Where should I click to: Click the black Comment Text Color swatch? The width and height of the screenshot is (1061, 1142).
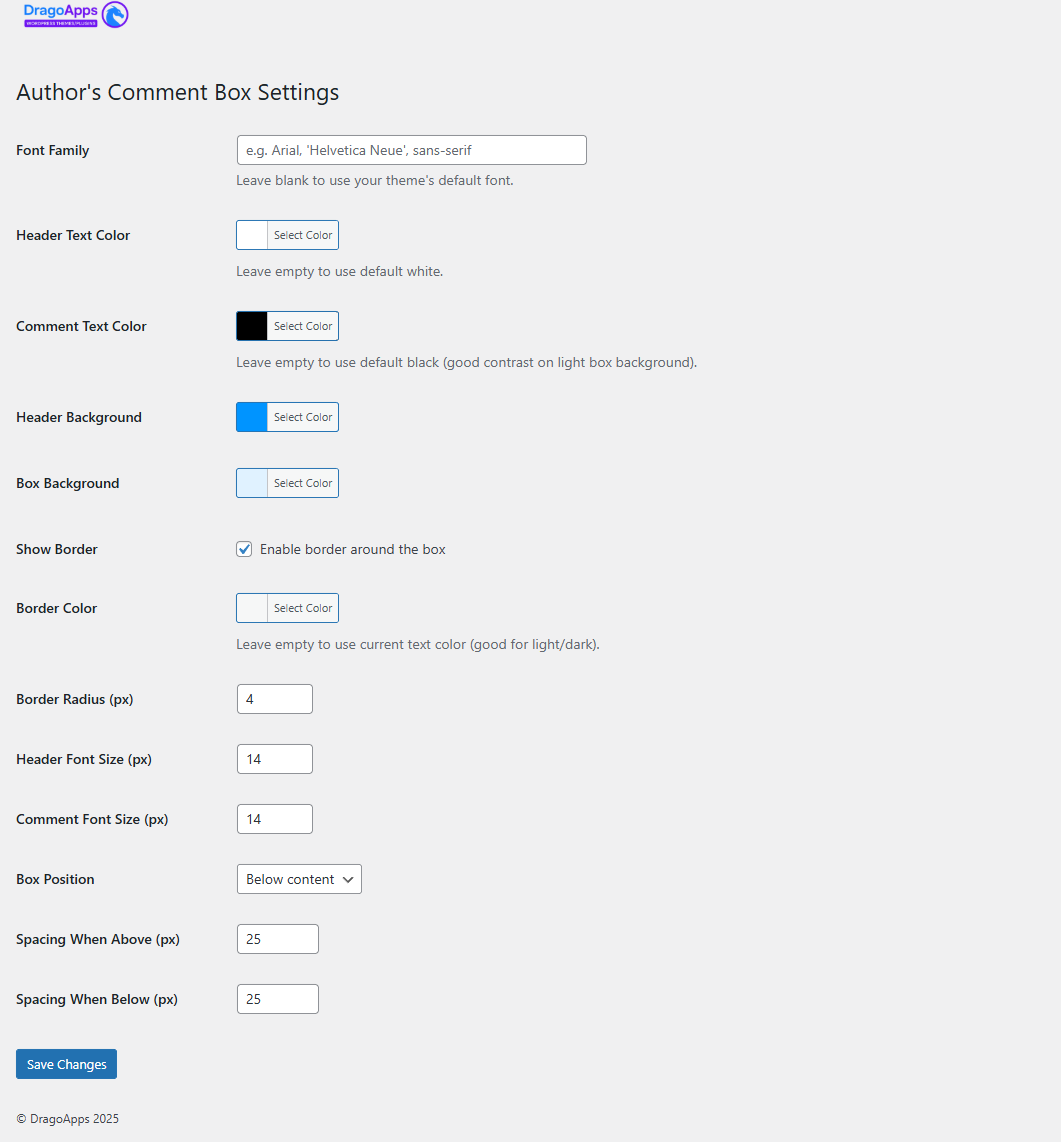[x=252, y=326]
